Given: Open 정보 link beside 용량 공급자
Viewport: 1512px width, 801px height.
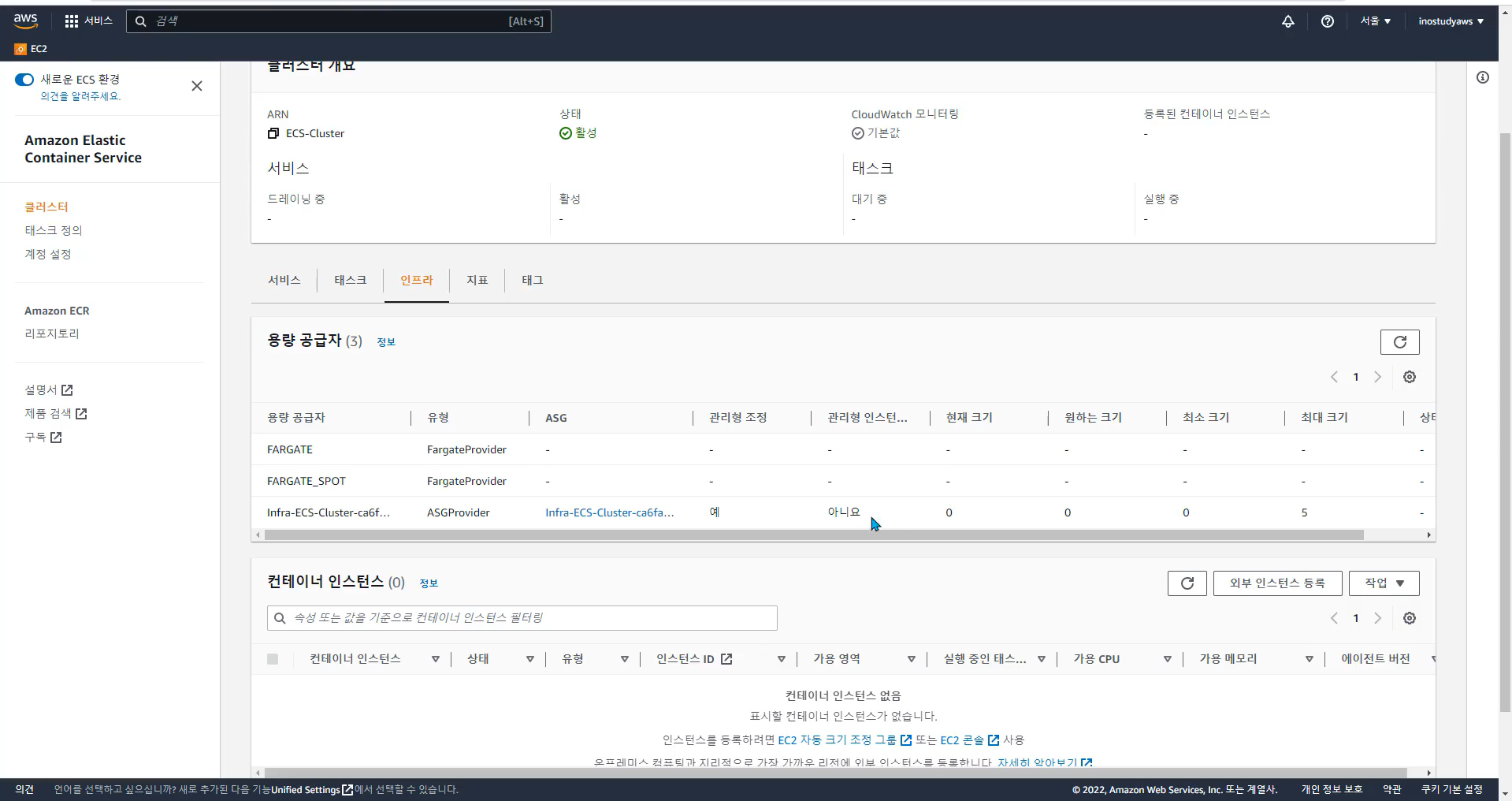Looking at the screenshot, I should point(386,341).
